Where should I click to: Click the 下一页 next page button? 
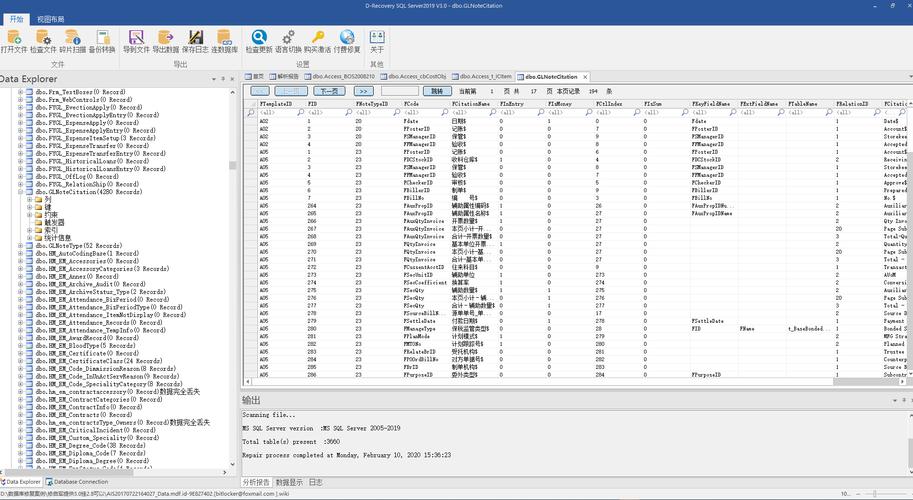329,91
